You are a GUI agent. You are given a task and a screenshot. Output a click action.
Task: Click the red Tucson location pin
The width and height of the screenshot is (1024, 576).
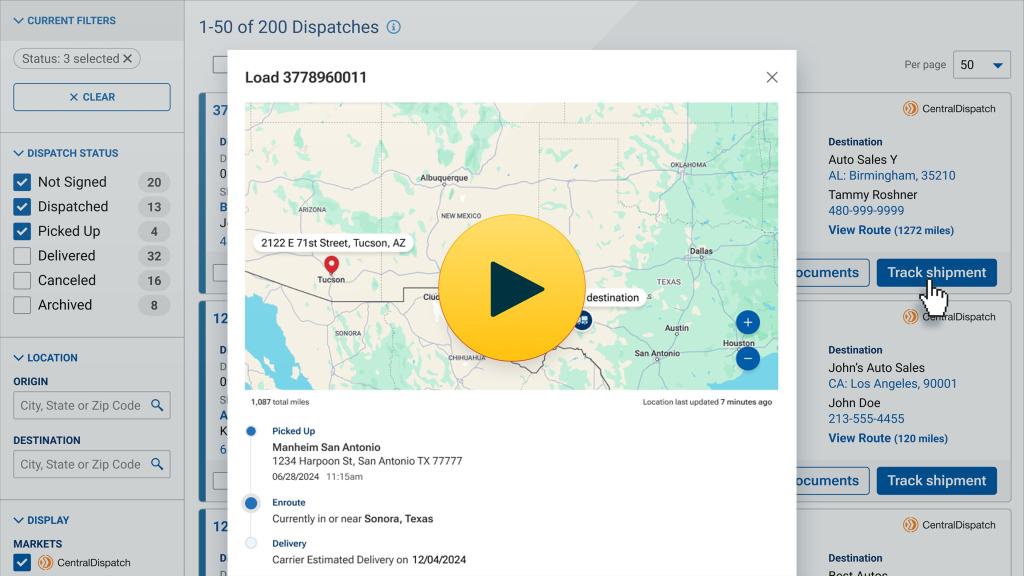pyautogui.click(x=331, y=265)
